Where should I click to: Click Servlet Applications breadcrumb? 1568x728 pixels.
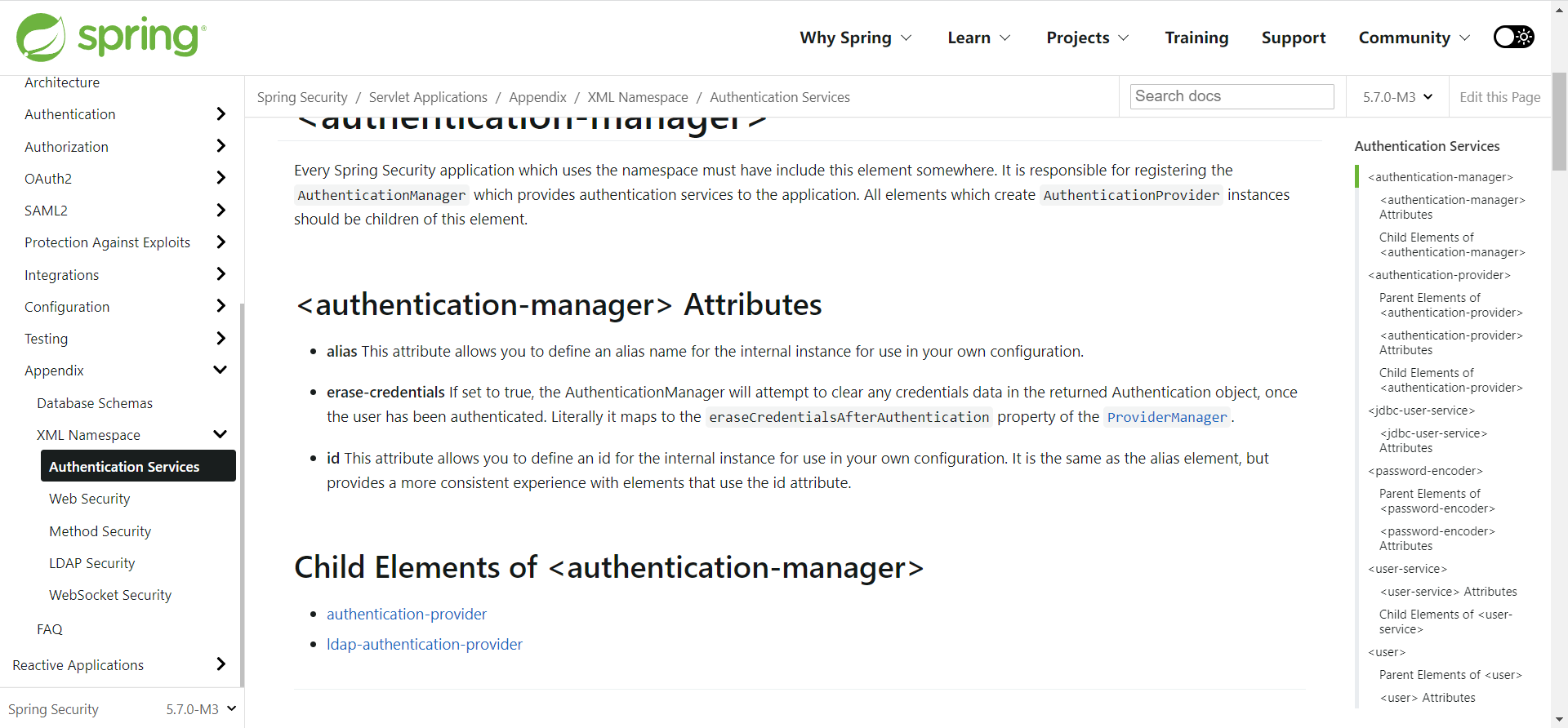pos(428,97)
